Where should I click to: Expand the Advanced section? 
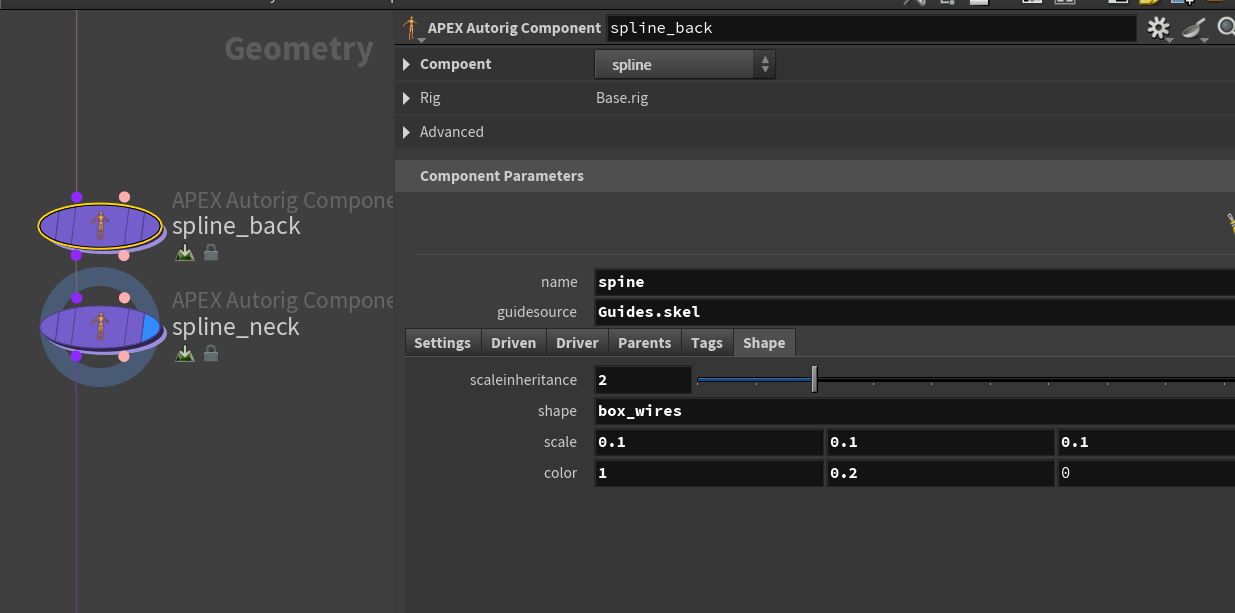point(407,132)
